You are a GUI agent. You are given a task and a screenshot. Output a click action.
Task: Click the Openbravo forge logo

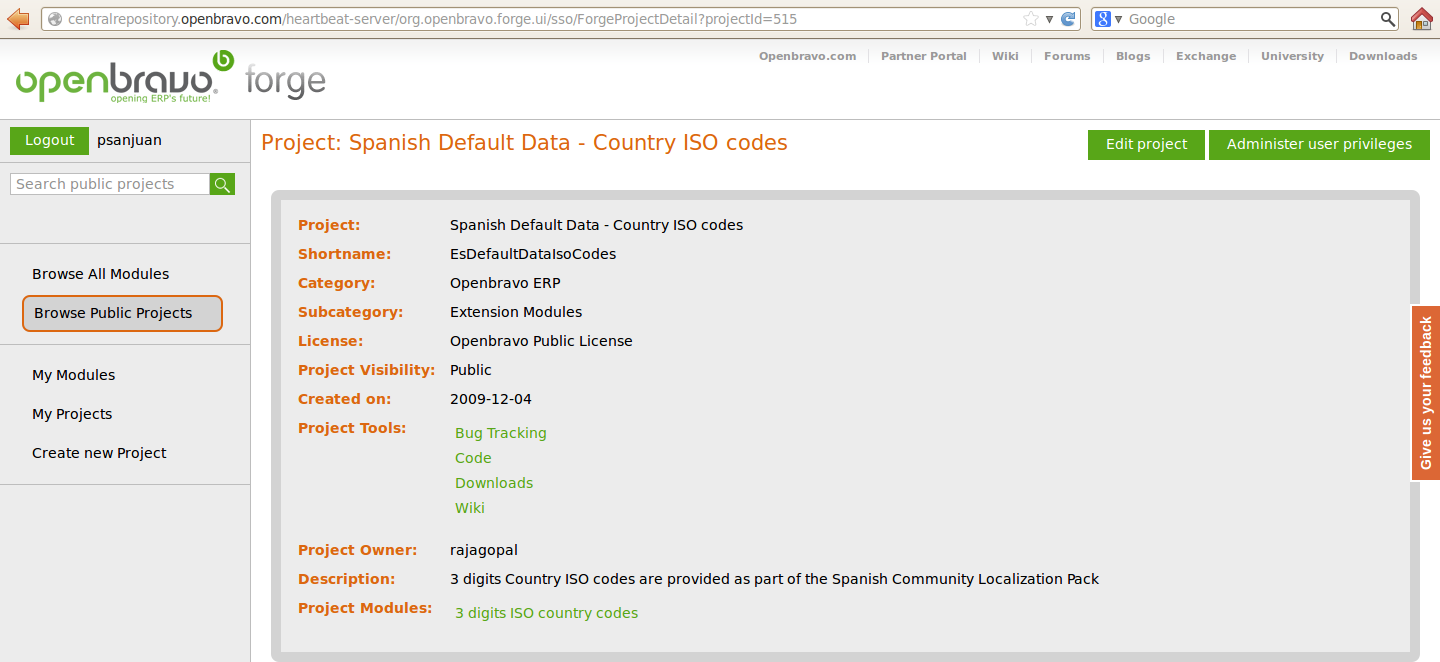tap(170, 78)
